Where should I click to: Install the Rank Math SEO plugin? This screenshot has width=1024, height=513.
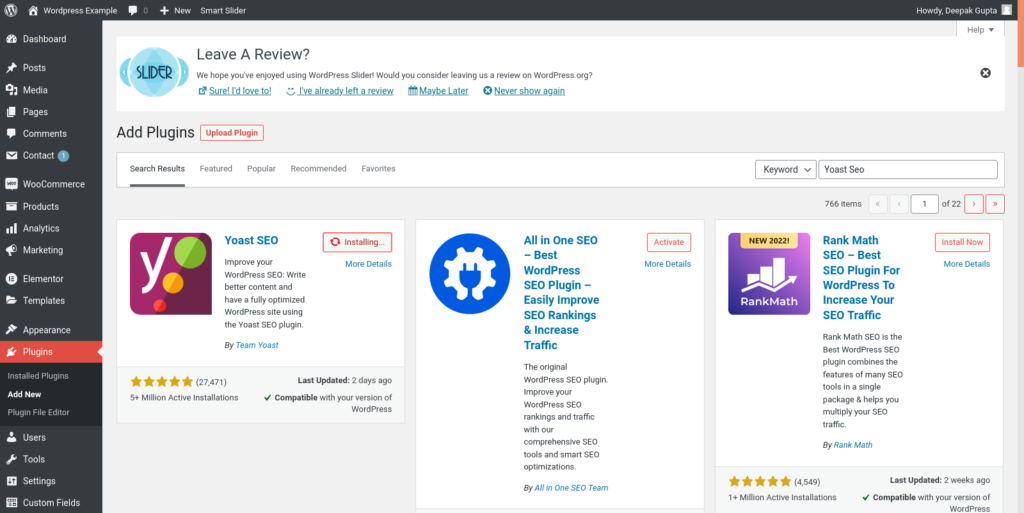(962, 242)
